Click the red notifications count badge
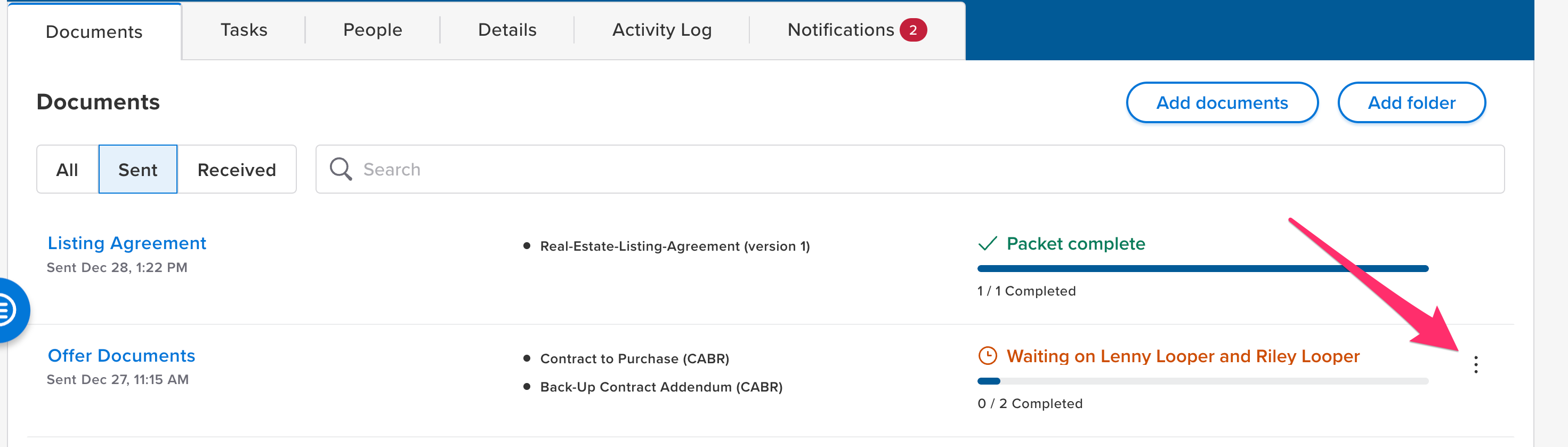Viewport: 1568px width, 447px height. pos(912,30)
